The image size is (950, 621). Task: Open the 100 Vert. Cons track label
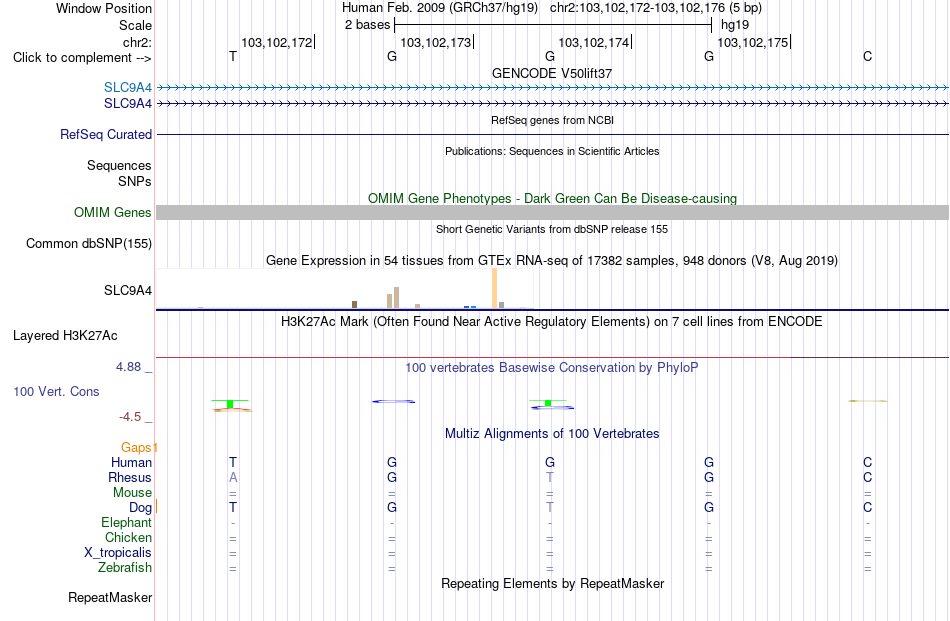(56, 391)
